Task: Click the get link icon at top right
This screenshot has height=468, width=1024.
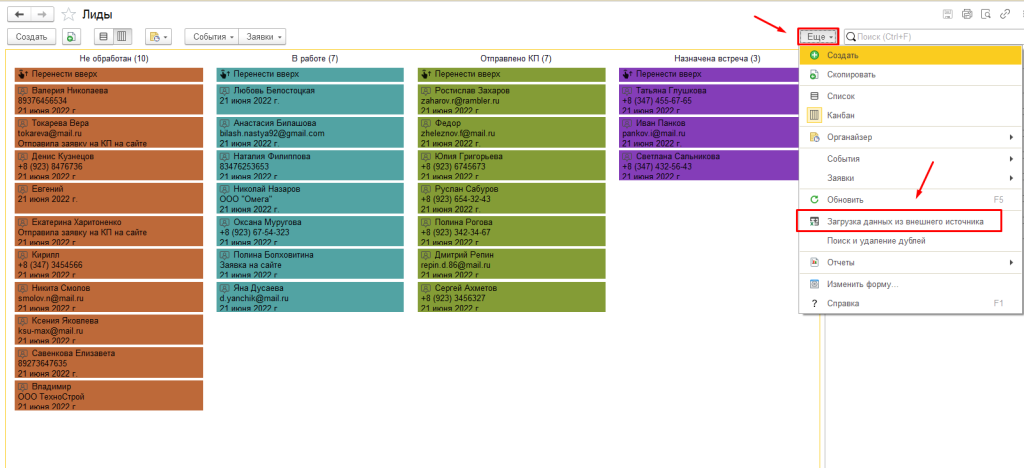Action: (x=1005, y=14)
